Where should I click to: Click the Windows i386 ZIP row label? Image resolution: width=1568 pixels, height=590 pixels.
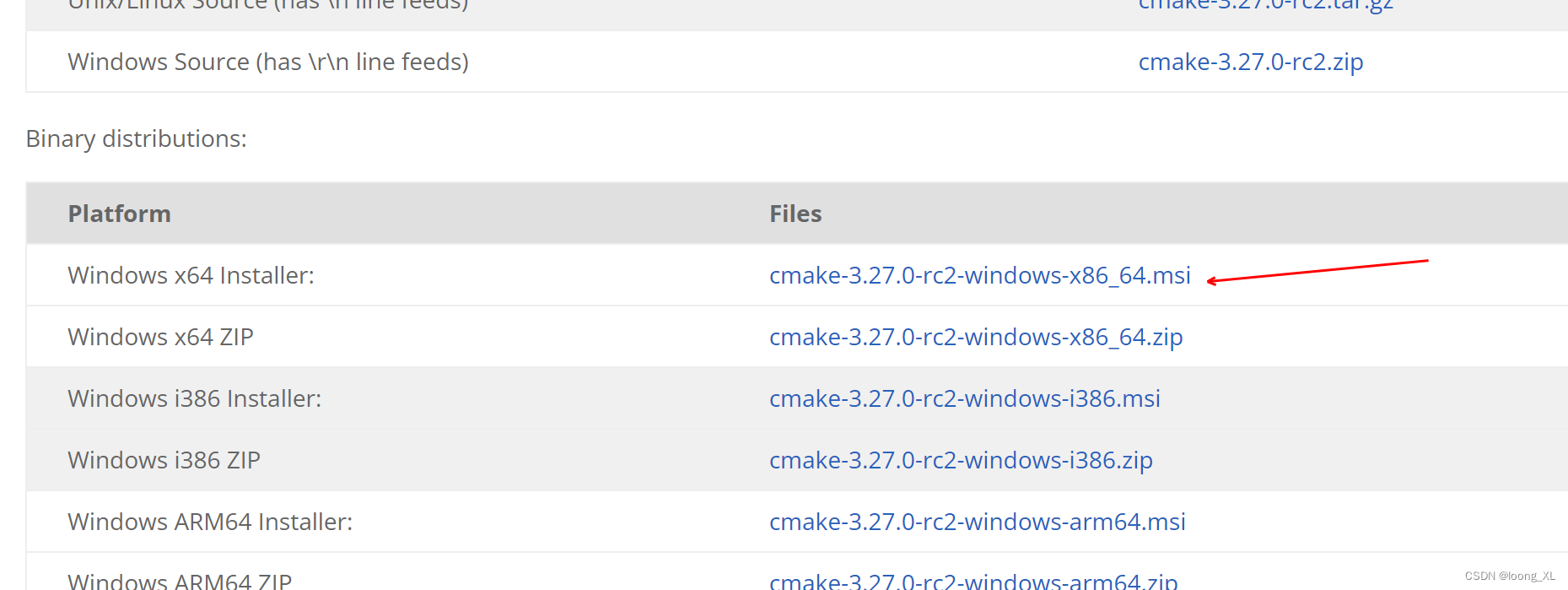point(164,460)
